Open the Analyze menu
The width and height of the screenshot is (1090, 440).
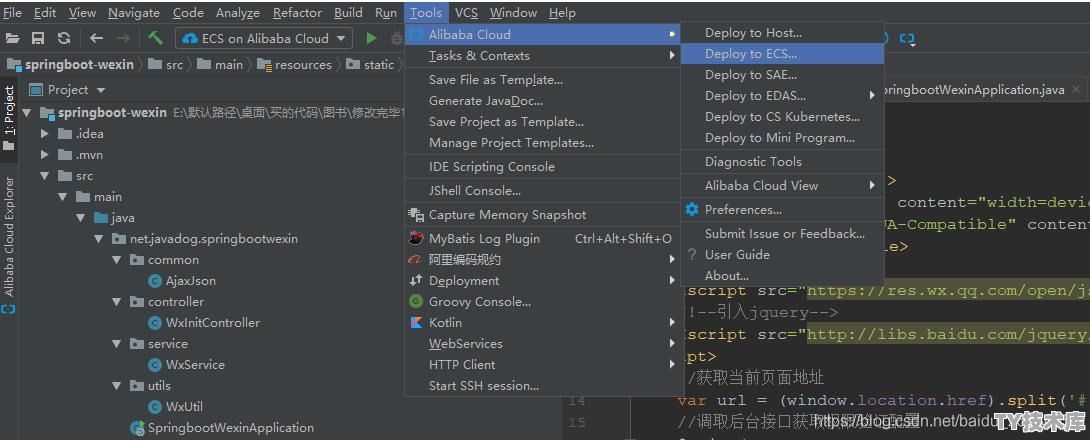[x=238, y=13]
